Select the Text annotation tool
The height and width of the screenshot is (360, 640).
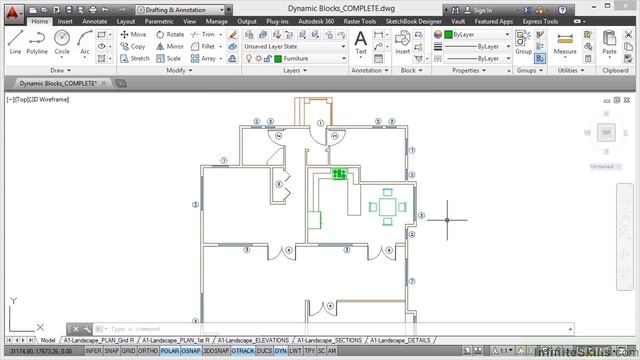coord(360,42)
